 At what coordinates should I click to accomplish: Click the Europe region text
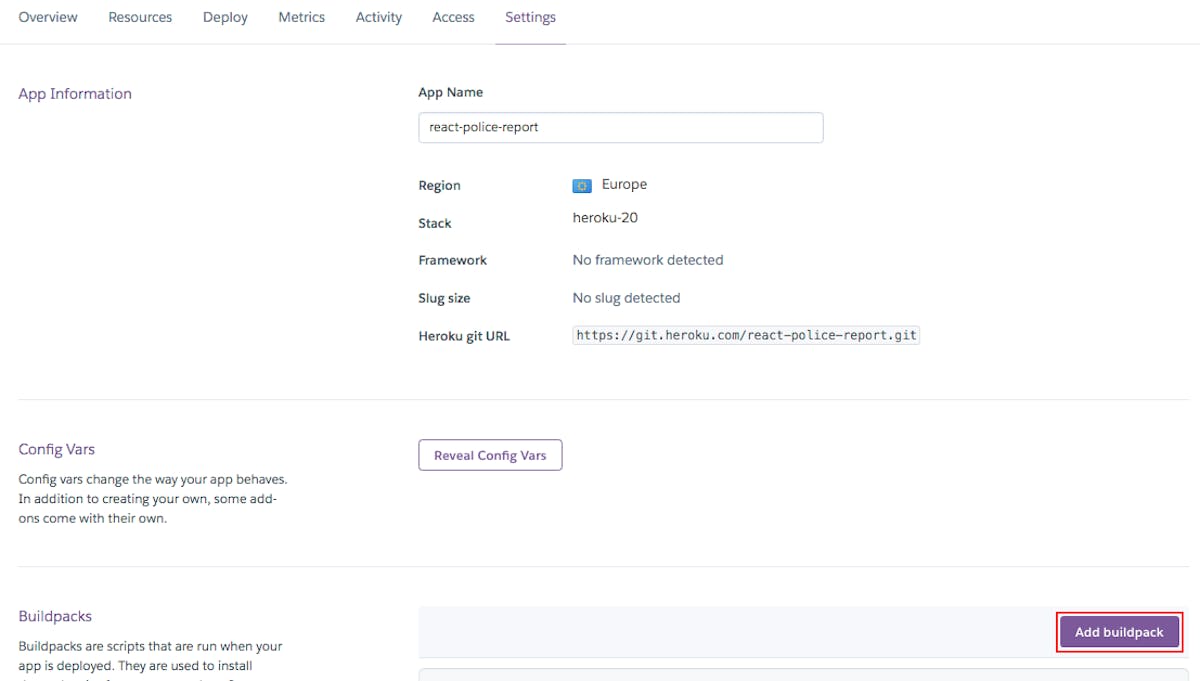tap(624, 185)
